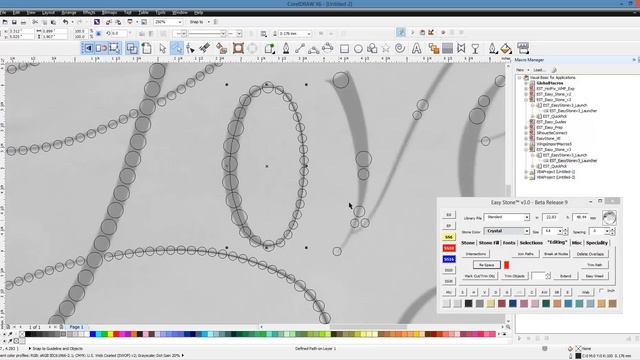The image size is (640, 360).
Task: Open the Misc tab
Action: tap(577, 242)
